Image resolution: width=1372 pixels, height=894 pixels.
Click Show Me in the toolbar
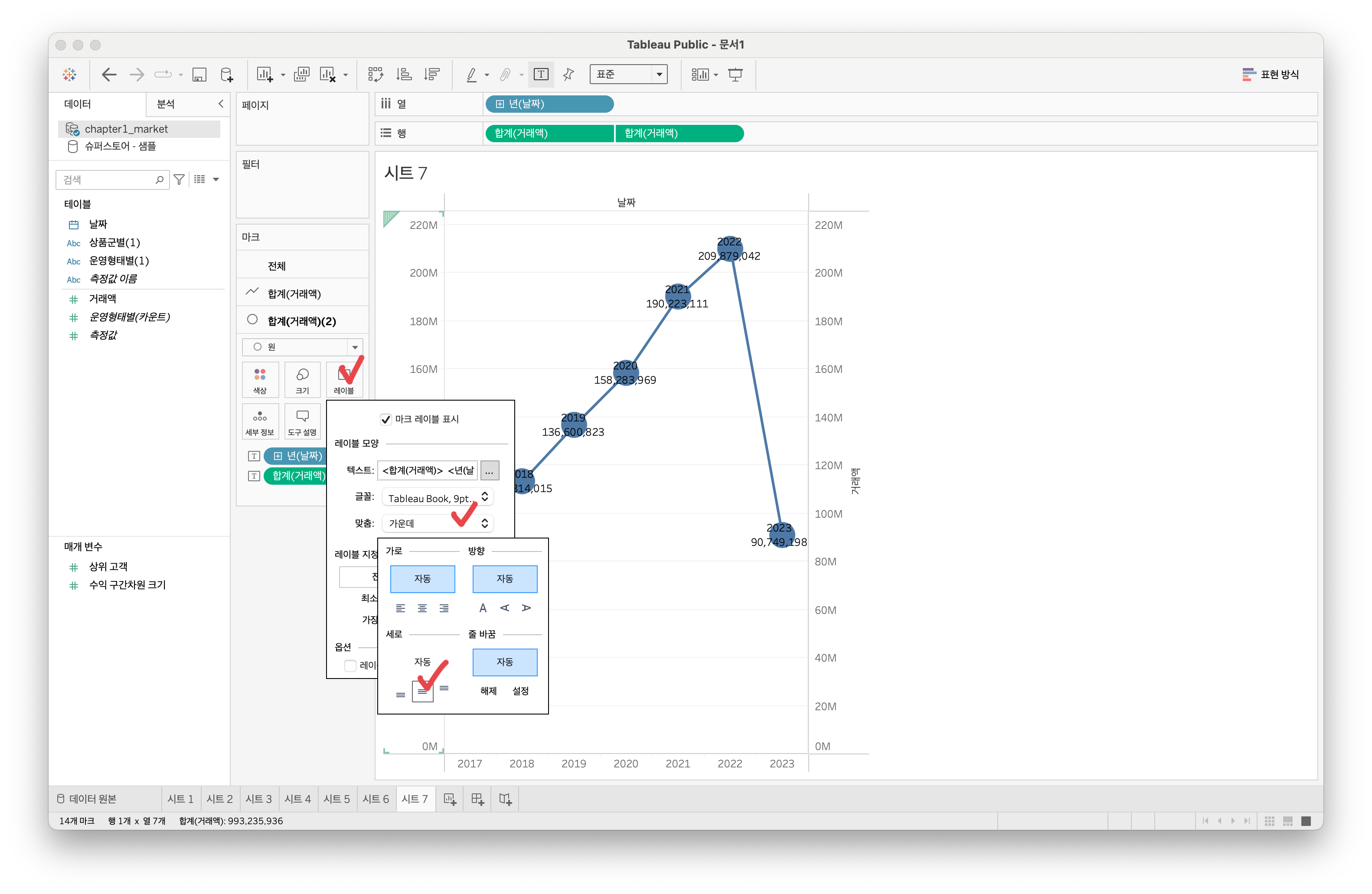(x=1270, y=75)
